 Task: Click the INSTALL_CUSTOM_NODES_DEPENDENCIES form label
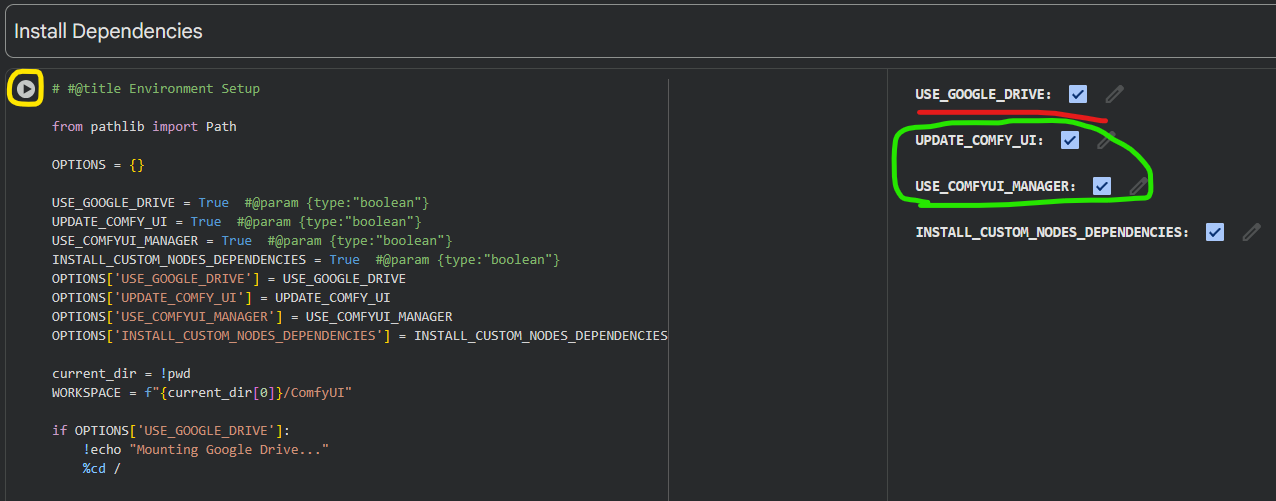(1051, 233)
